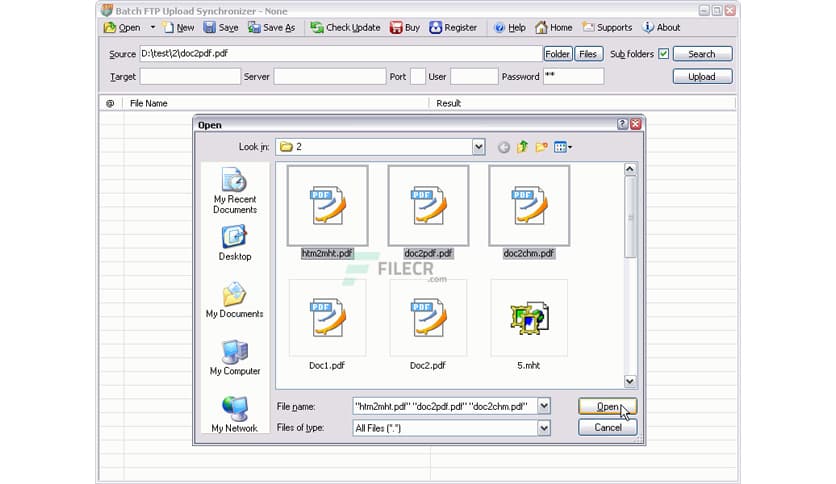
Task: Click the Result column header
Action: point(582,103)
